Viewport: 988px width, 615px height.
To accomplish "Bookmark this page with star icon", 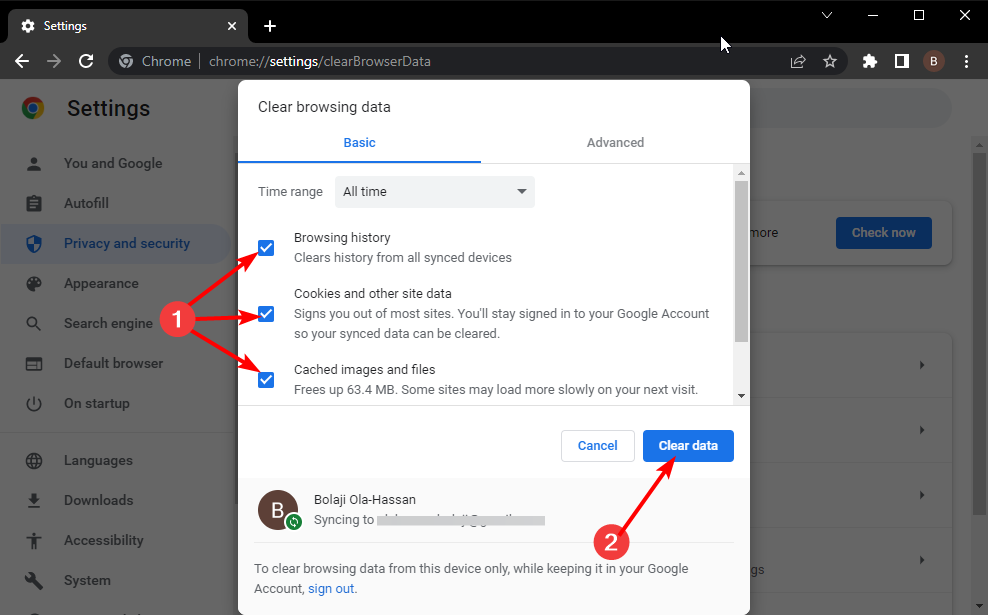I will [x=830, y=61].
